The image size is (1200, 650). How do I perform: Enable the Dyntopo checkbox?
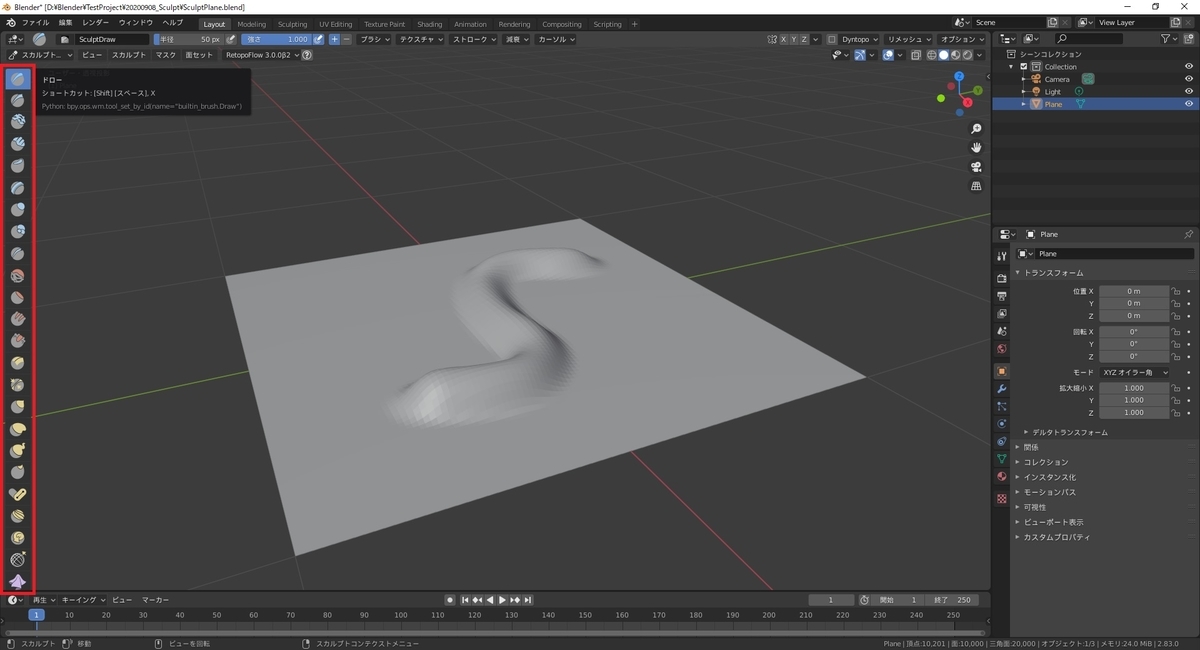[x=832, y=39]
